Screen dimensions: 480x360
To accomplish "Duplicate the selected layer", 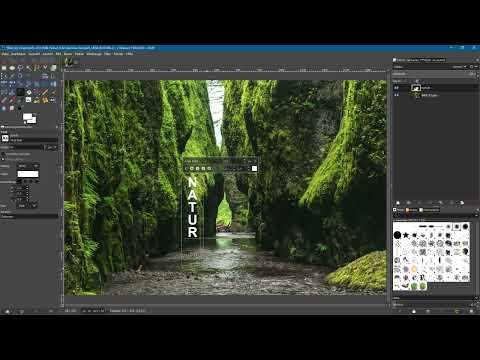I will tap(440, 203).
